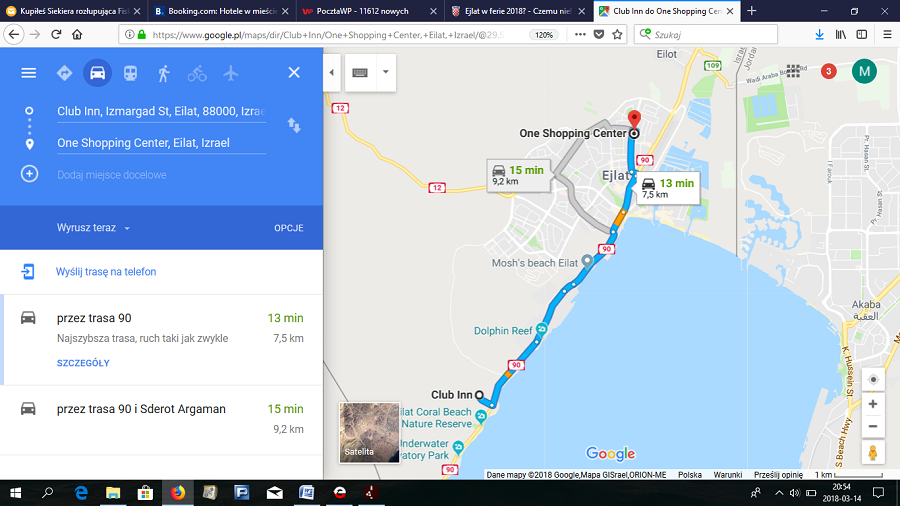The image size is (900, 506).
Task: Swap start and destination points
Action: click(x=294, y=125)
